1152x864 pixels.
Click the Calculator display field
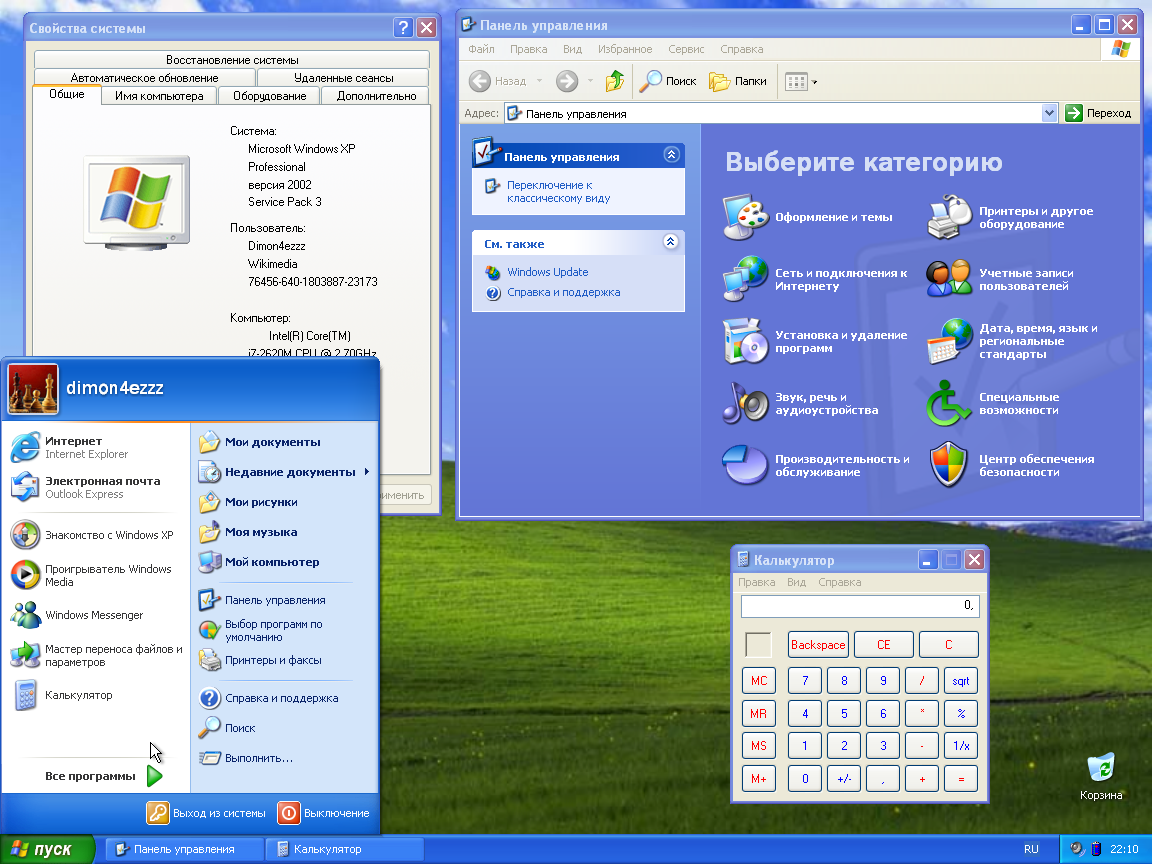click(858, 606)
